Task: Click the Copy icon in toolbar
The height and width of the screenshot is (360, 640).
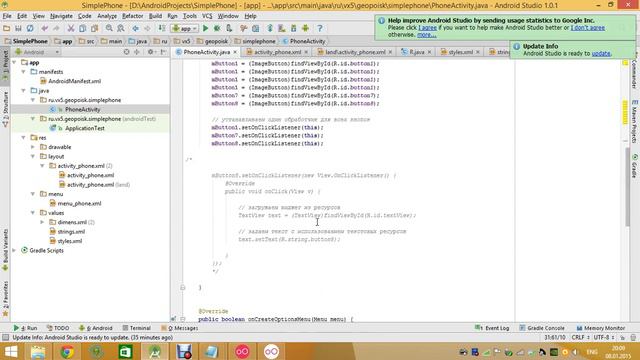Action: [82, 28]
